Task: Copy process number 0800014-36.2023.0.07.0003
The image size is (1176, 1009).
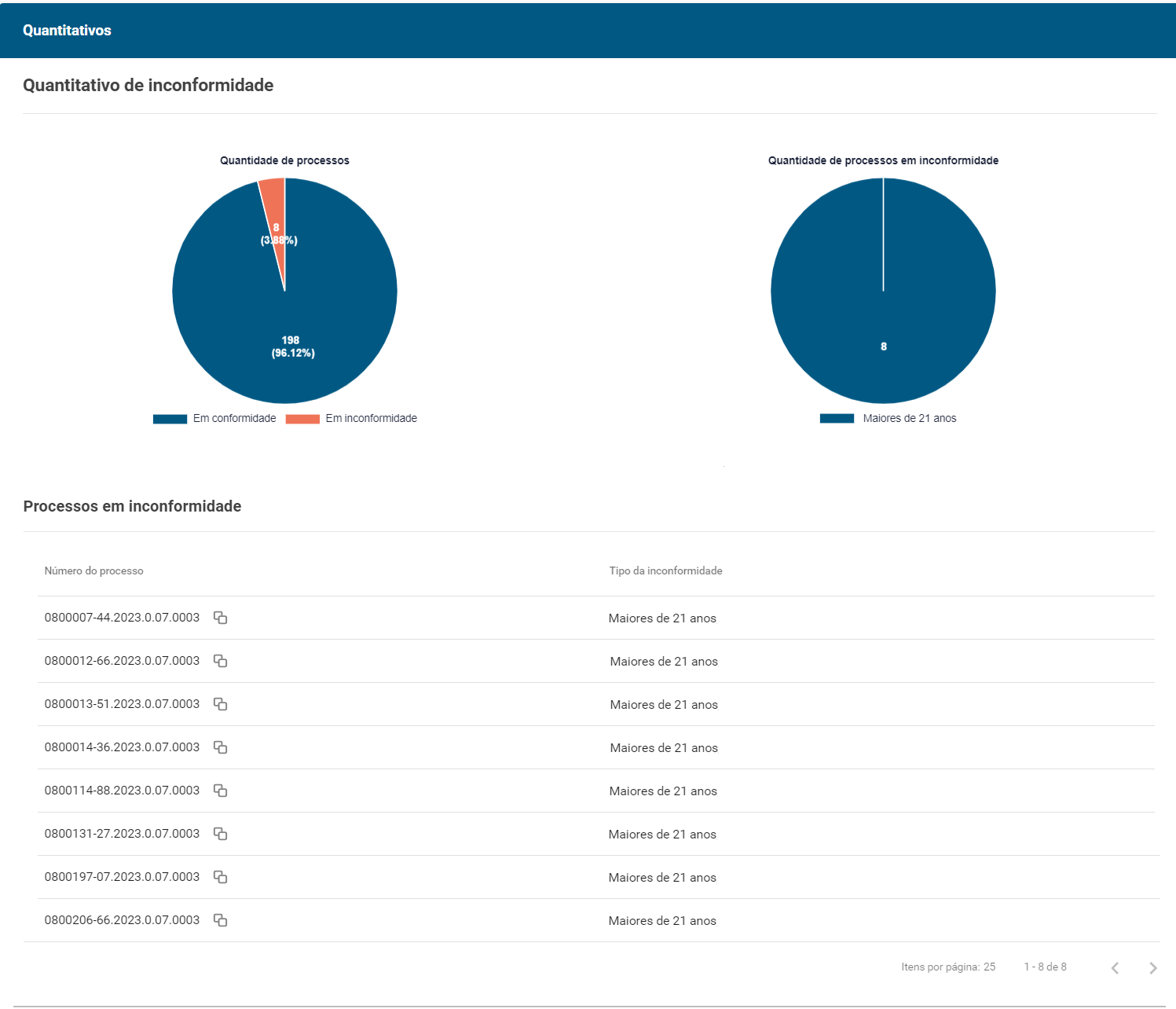Action: click(x=221, y=747)
